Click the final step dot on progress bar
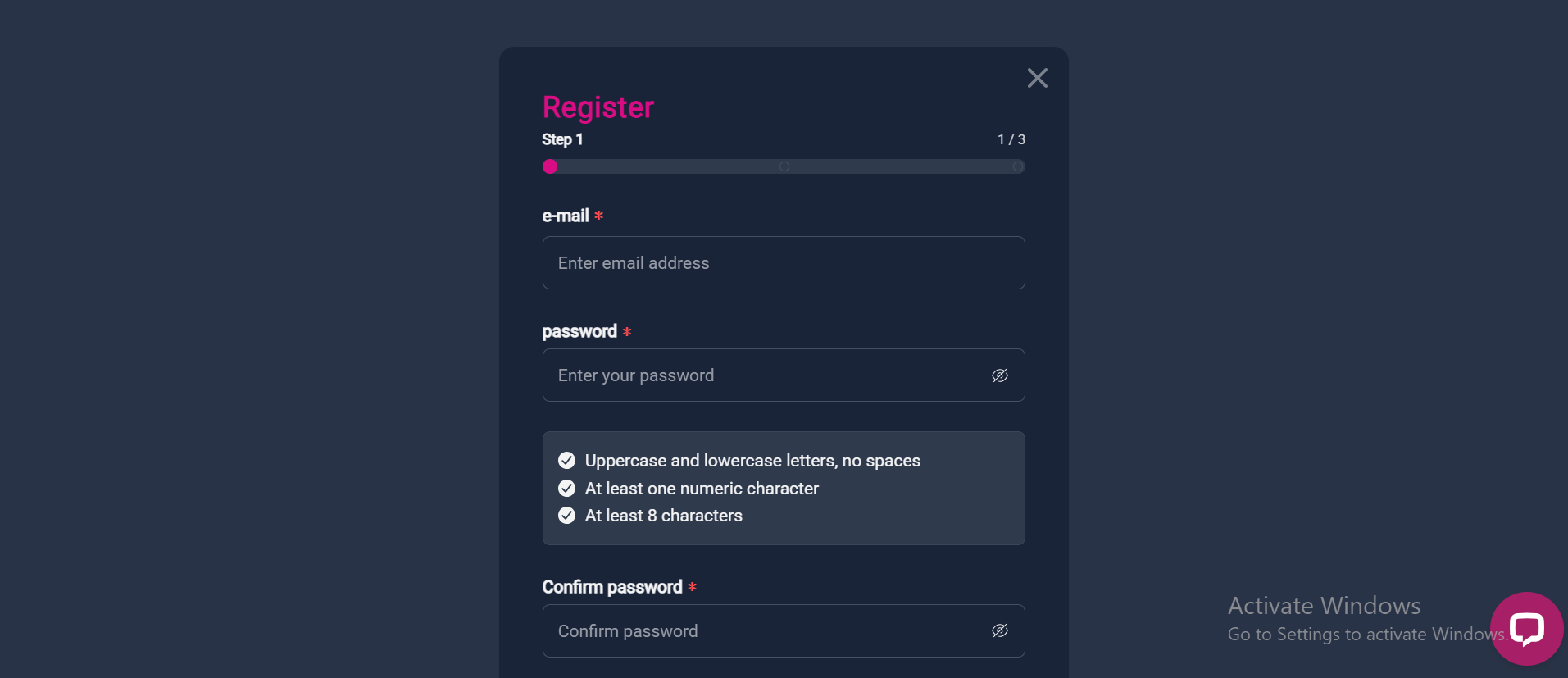The width and height of the screenshot is (1568, 678). click(1017, 166)
